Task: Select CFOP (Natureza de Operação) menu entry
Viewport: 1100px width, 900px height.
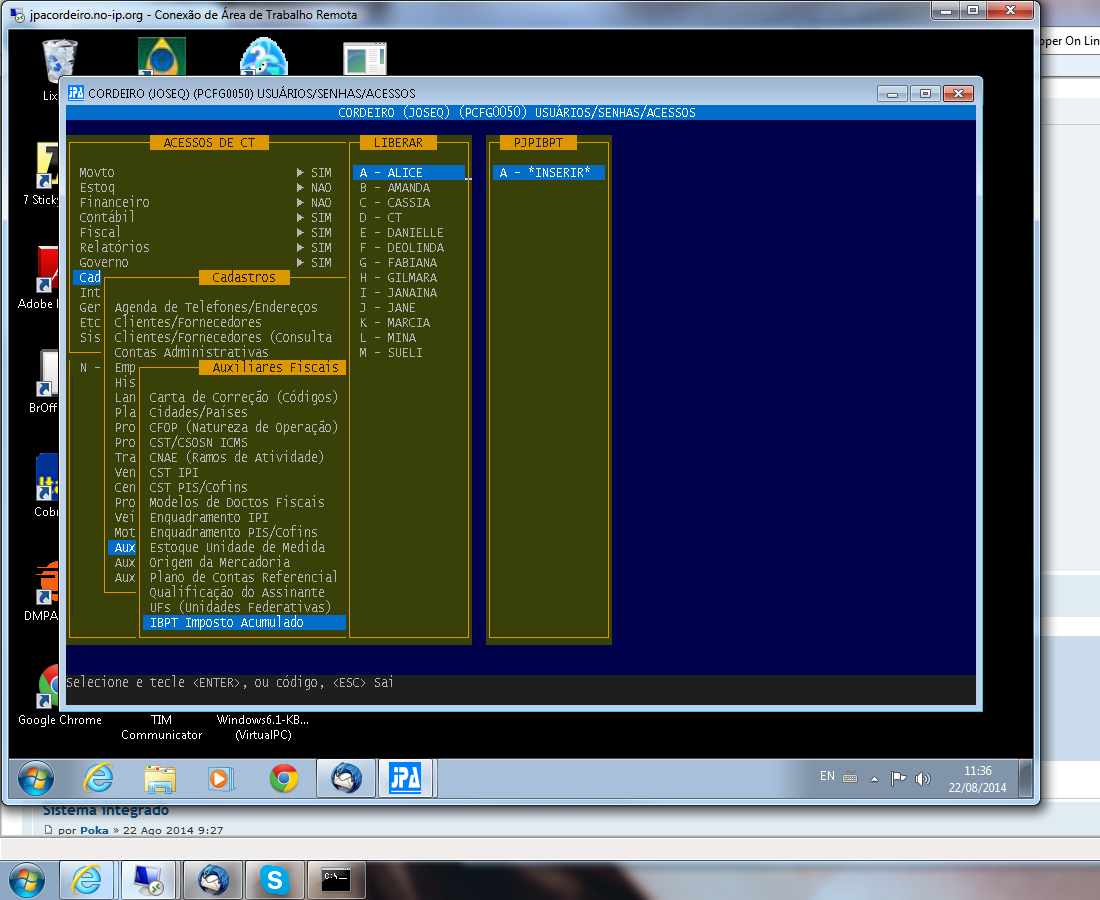Action: [x=243, y=428]
